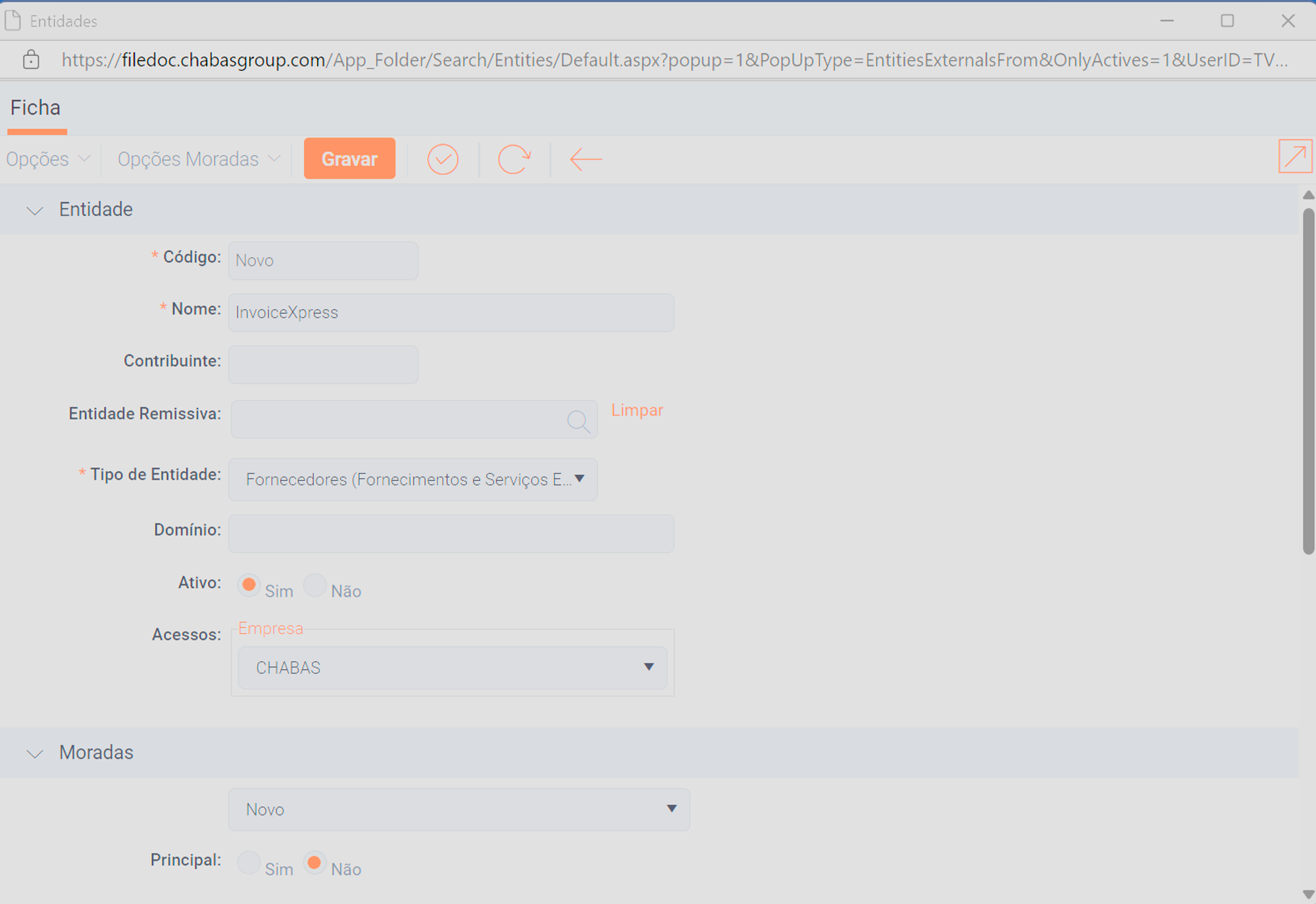Image resolution: width=1316 pixels, height=904 pixels.
Task: Click the Empresa legend label
Action: click(x=270, y=628)
